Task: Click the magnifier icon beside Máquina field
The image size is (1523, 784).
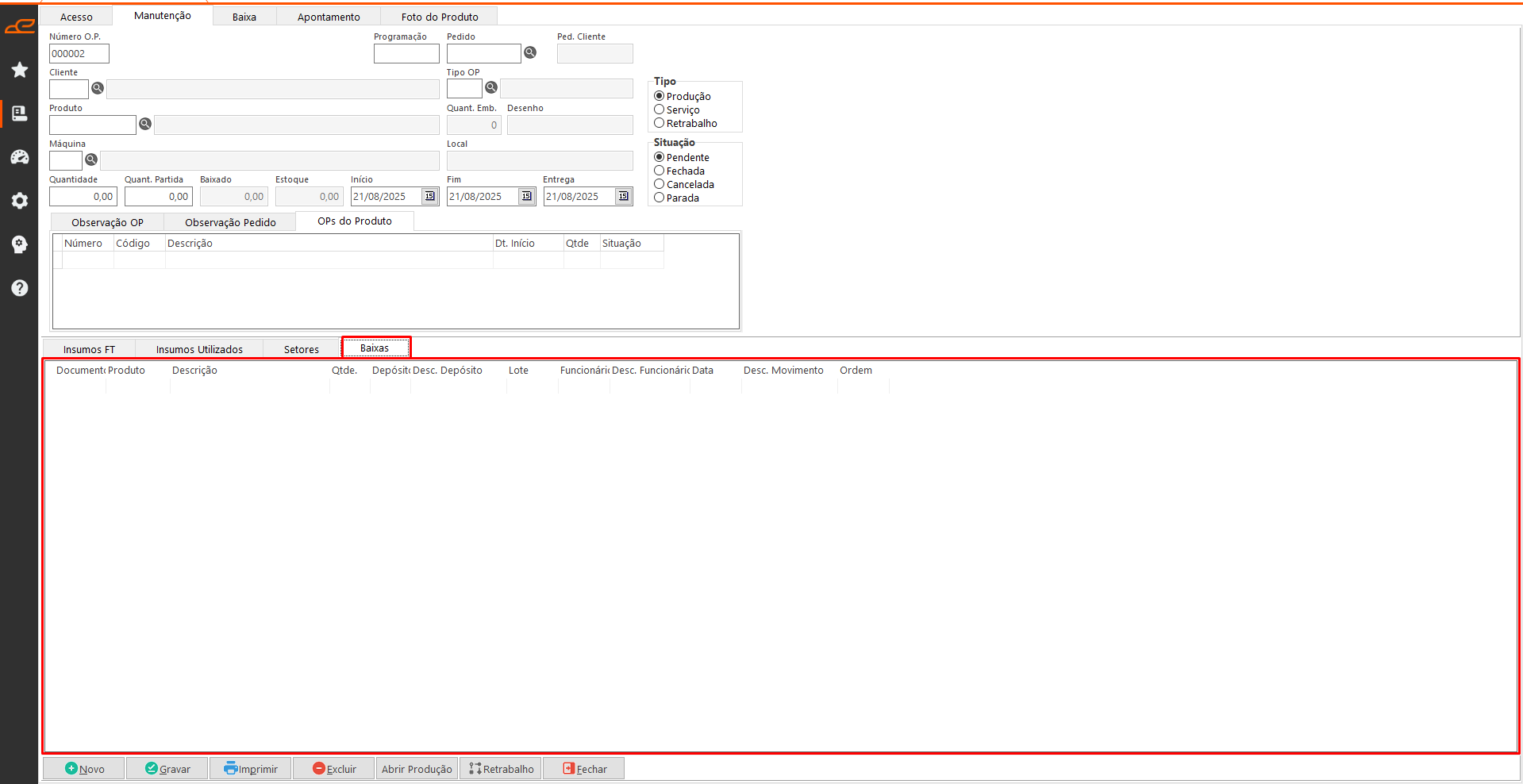Action: 91,159
